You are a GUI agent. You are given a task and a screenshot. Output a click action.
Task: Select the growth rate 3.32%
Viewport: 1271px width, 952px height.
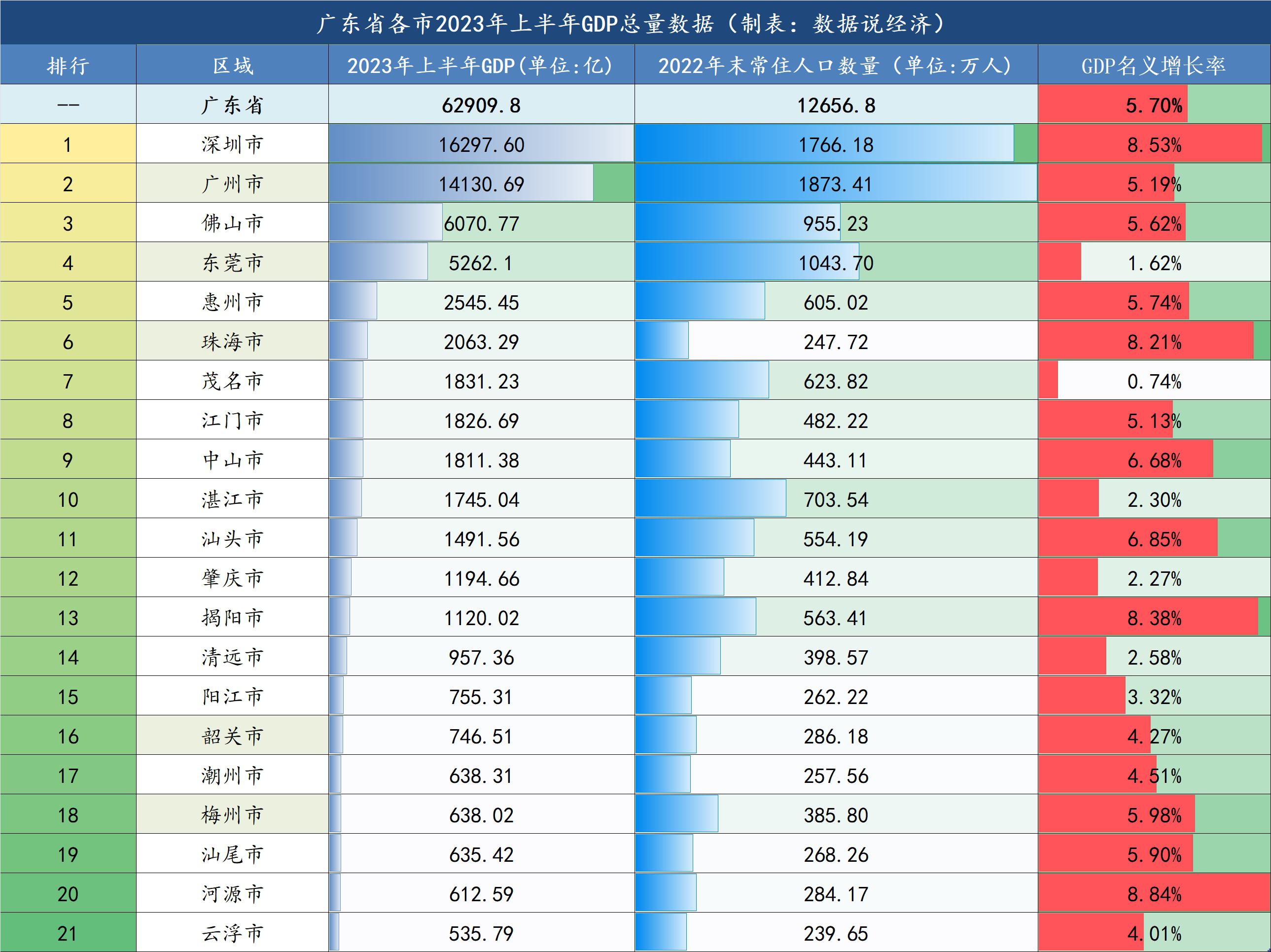(x=1154, y=697)
